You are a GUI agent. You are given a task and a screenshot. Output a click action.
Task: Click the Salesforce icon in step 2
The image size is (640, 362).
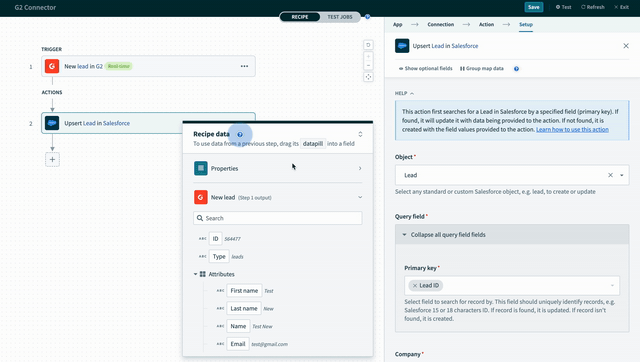52,123
